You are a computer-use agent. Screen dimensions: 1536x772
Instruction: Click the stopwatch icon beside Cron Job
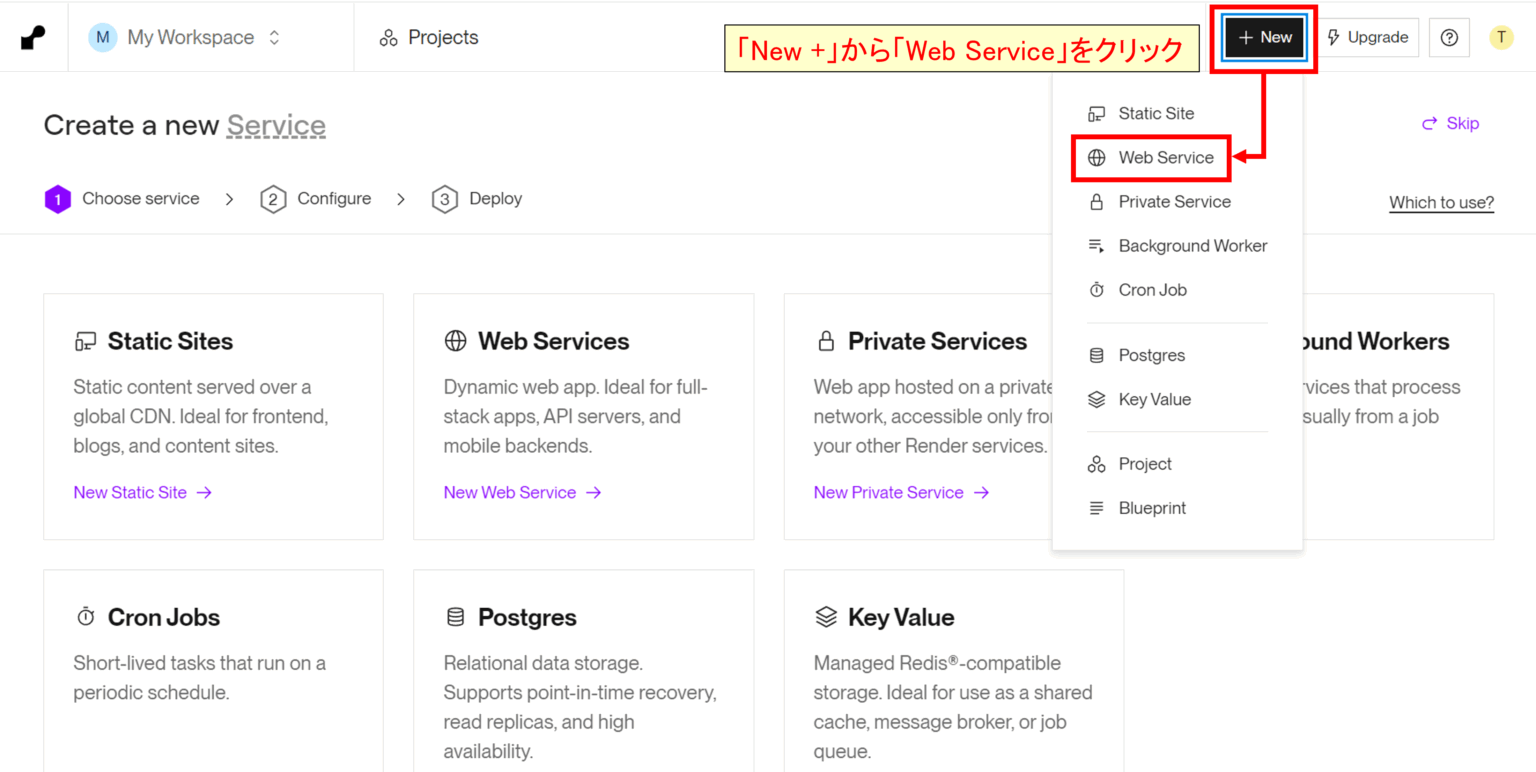coord(1097,290)
